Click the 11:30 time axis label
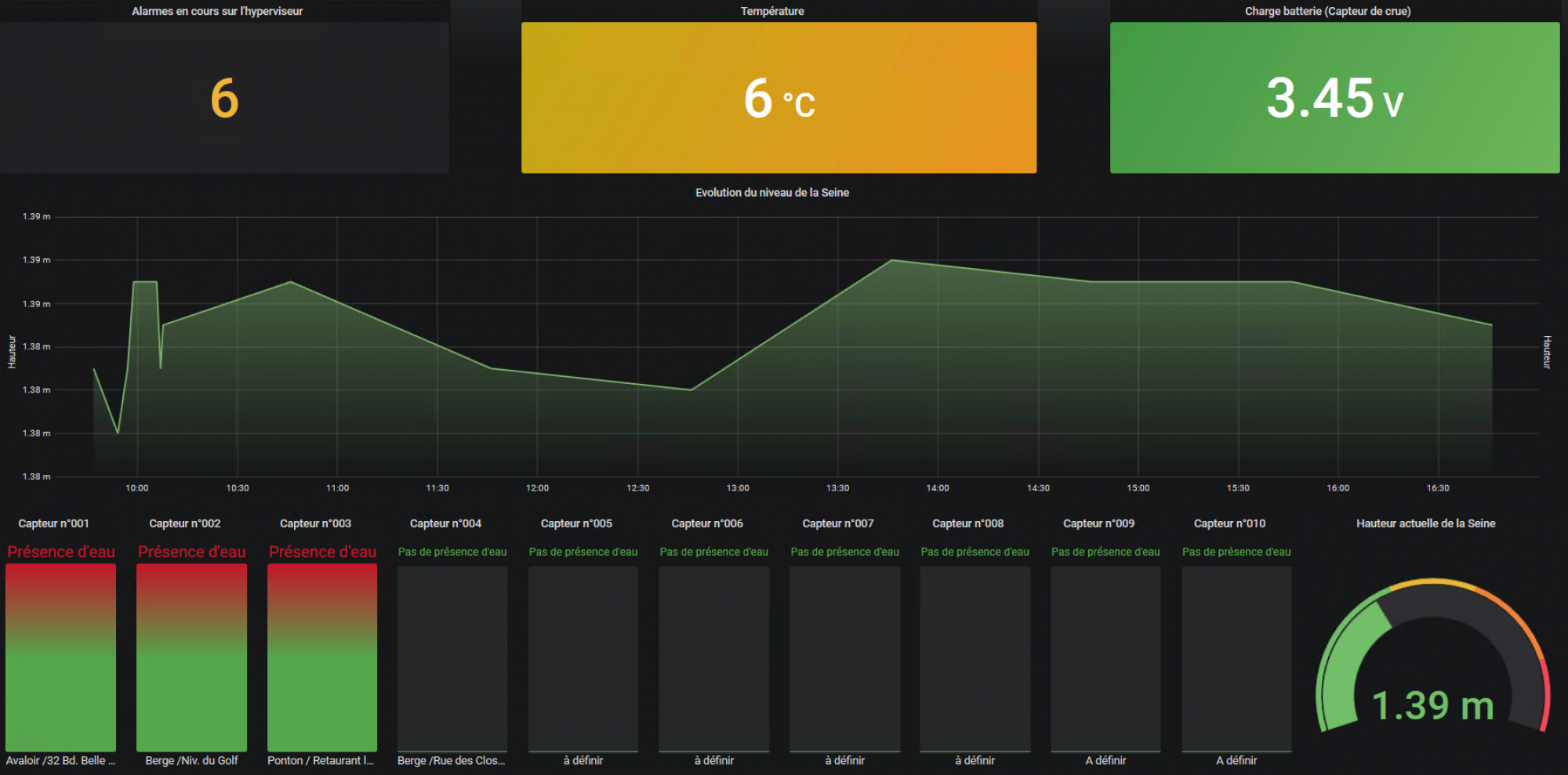Image resolution: width=1568 pixels, height=775 pixels. pos(437,488)
